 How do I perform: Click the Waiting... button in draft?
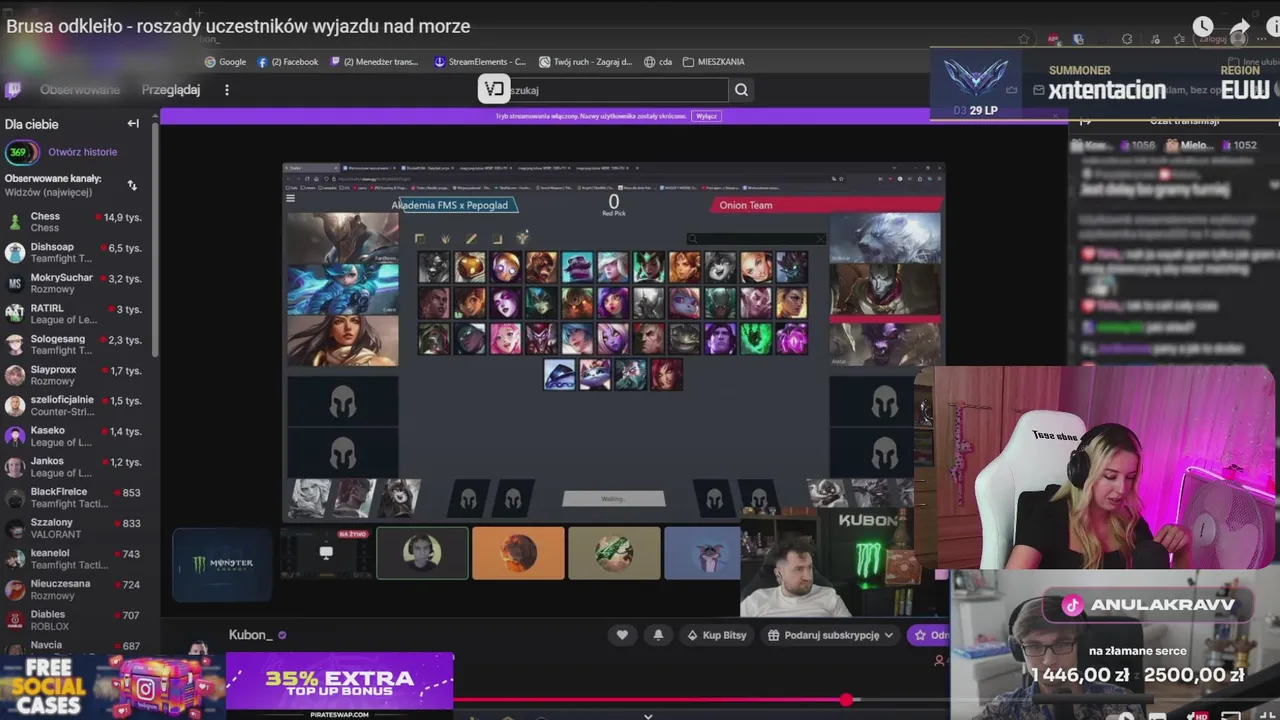(614, 498)
